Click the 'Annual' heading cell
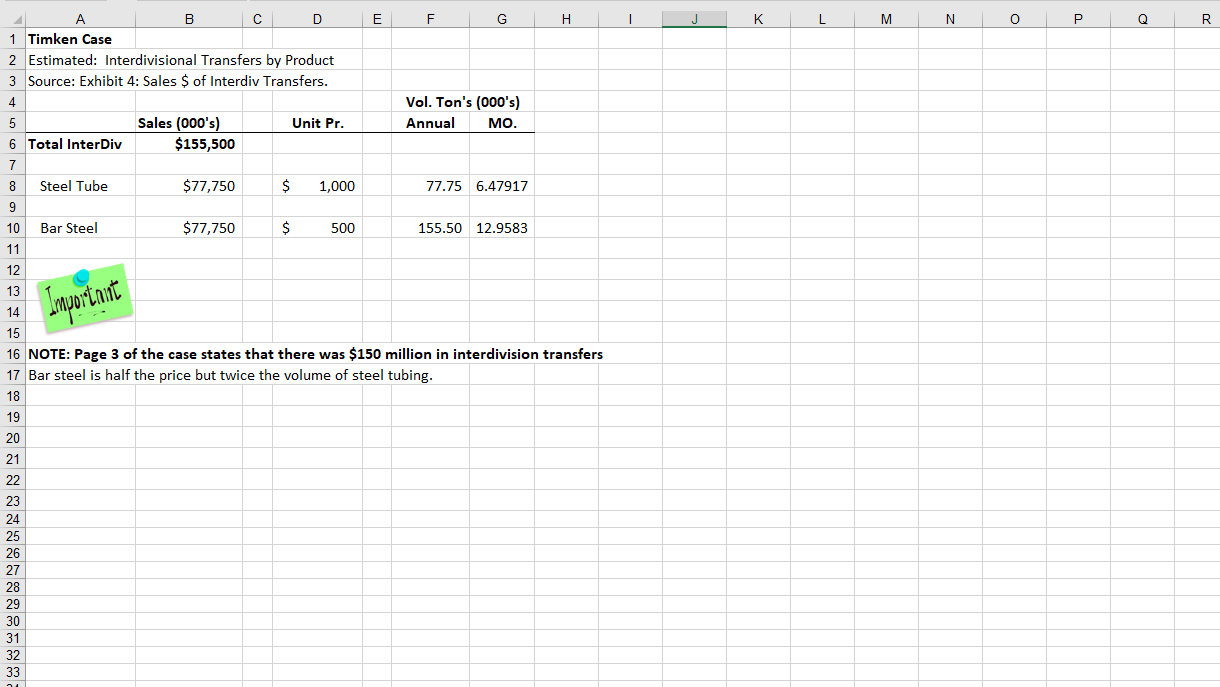The width and height of the screenshot is (1220, 687). (430, 123)
